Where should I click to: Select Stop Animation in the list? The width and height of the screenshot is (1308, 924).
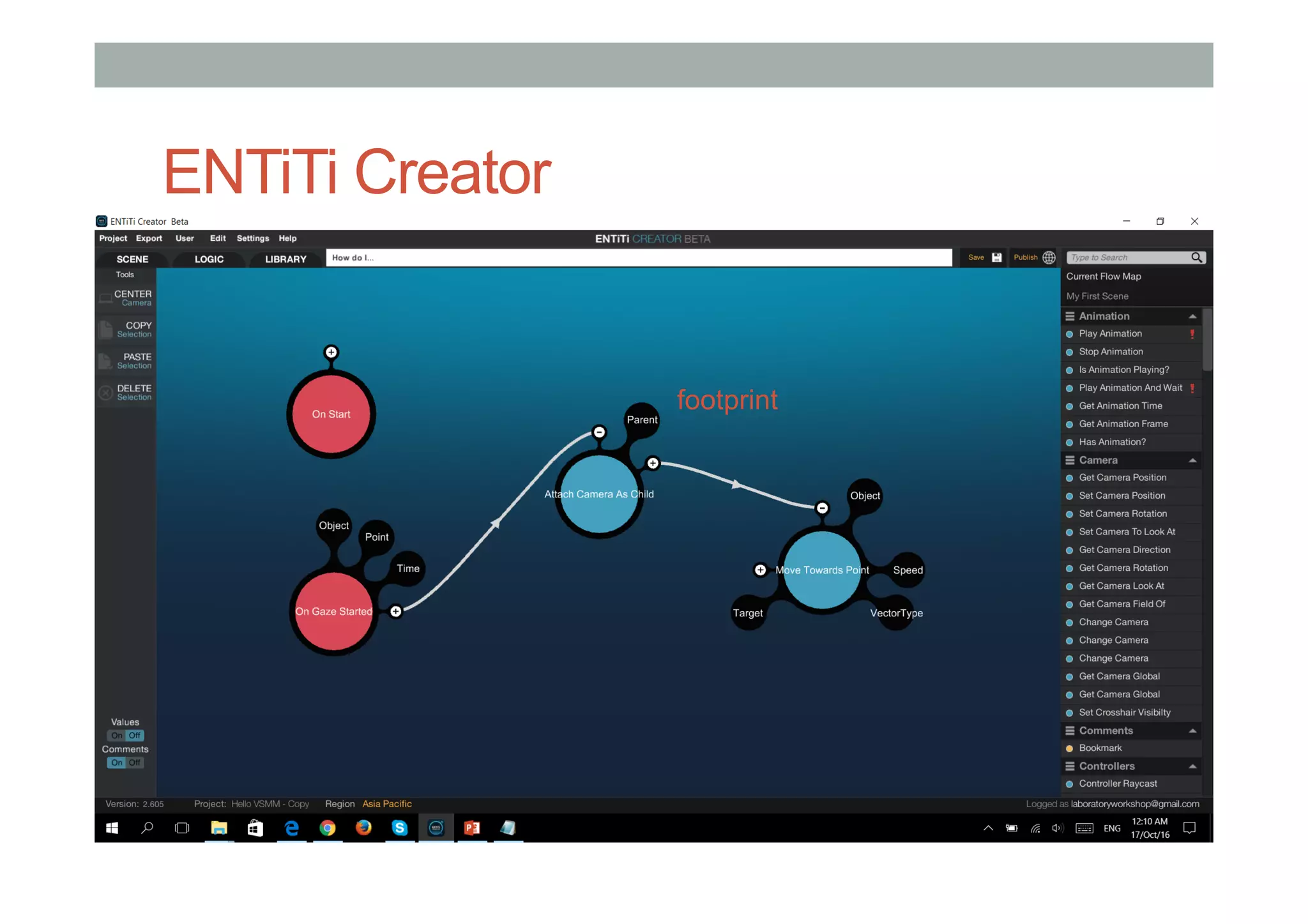[x=1131, y=352]
